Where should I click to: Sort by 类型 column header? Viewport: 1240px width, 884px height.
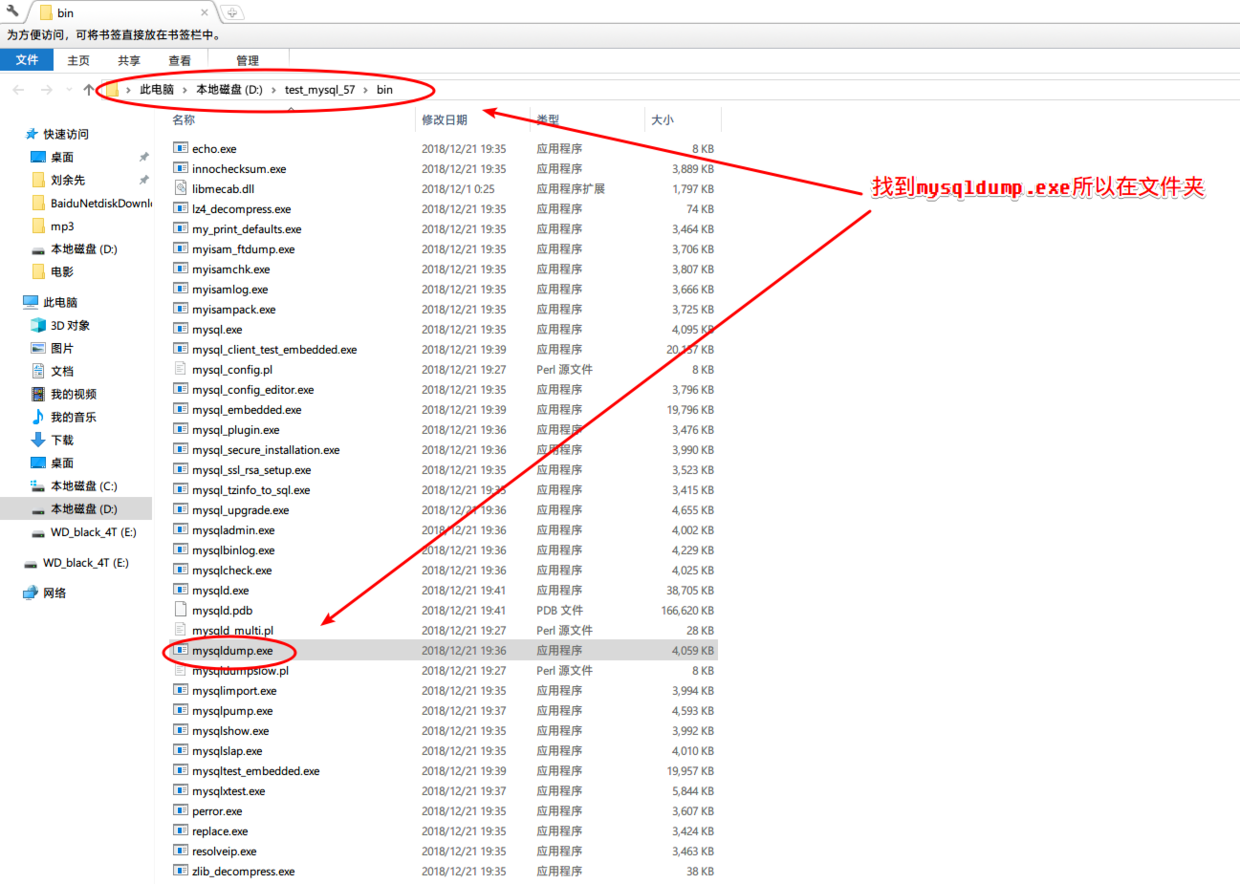point(548,120)
